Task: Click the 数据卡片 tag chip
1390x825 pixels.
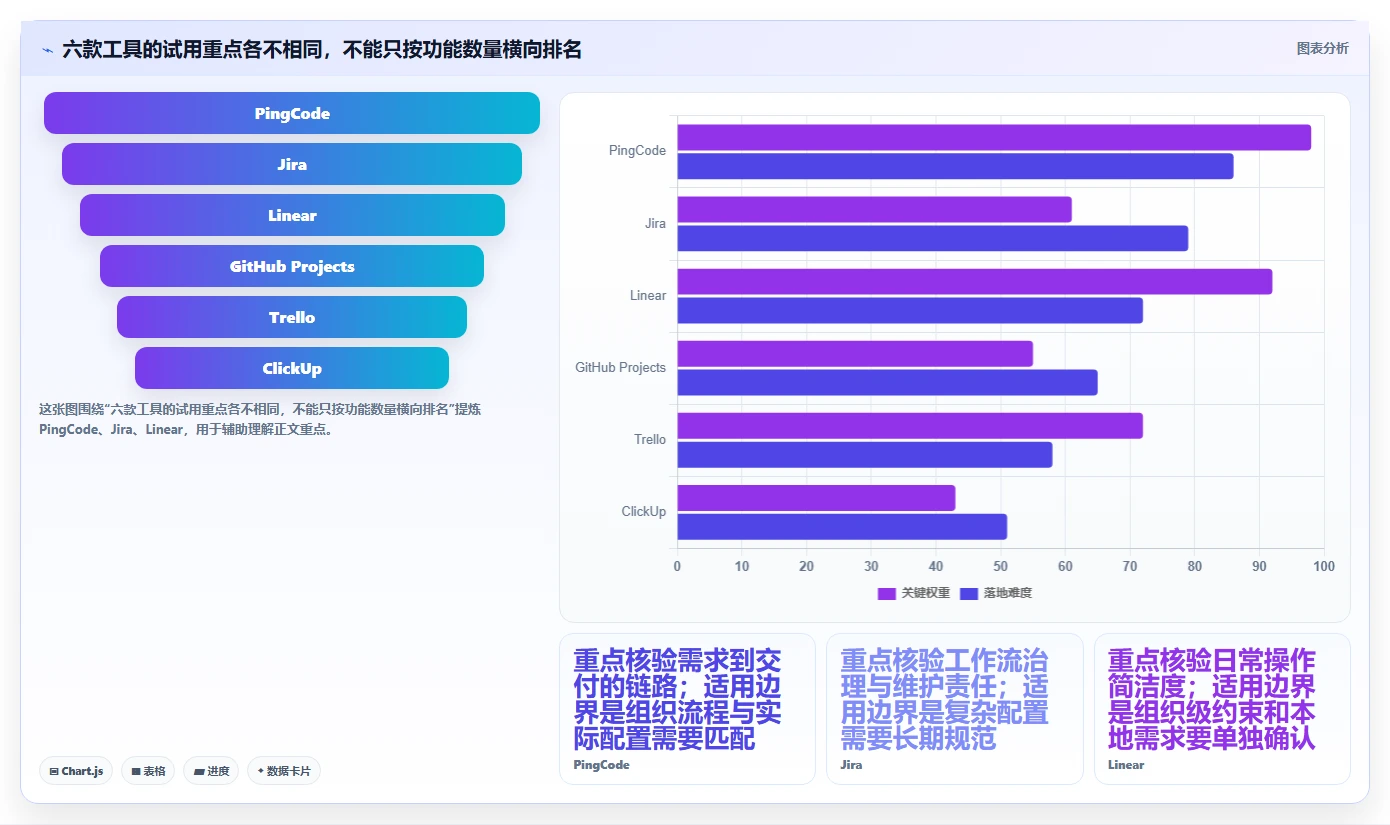Action: pyautogui.click(x=284, y=771)
